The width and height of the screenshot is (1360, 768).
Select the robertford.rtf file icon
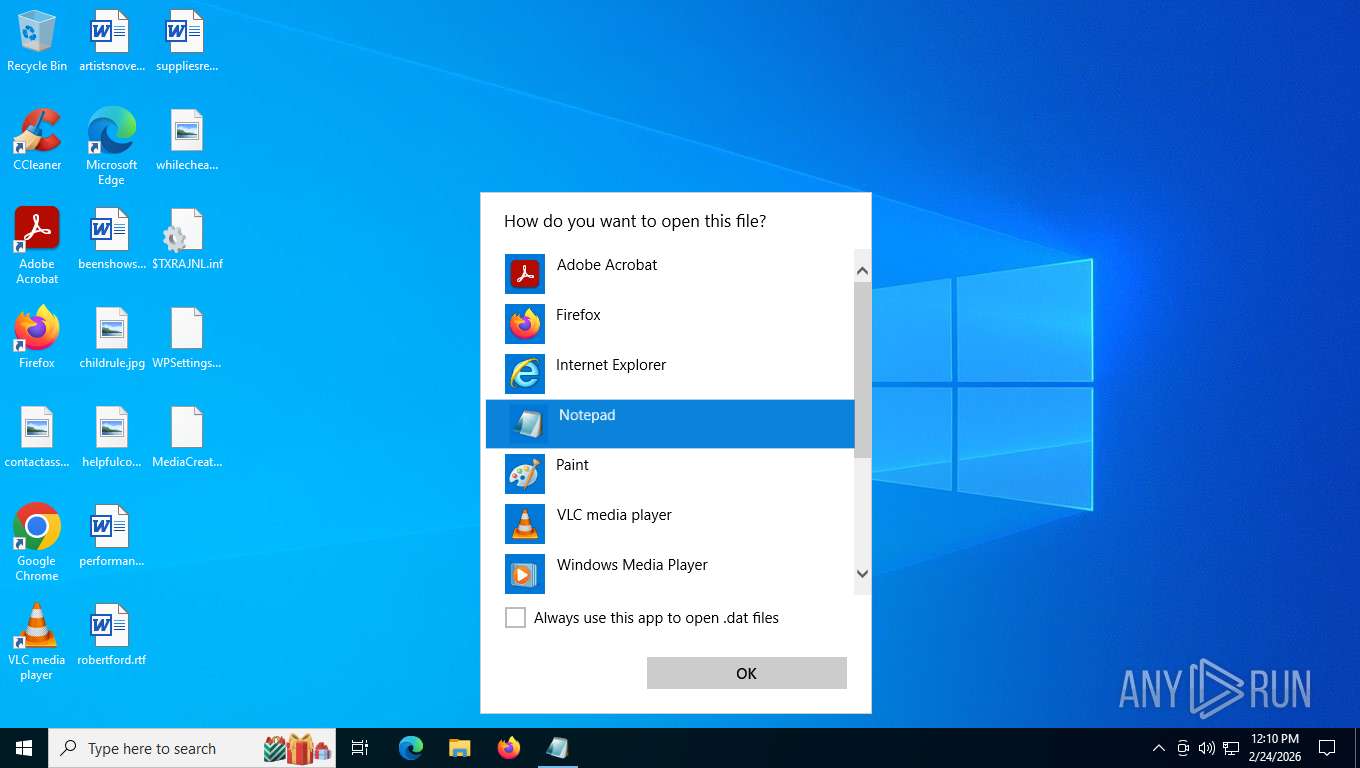111,635
